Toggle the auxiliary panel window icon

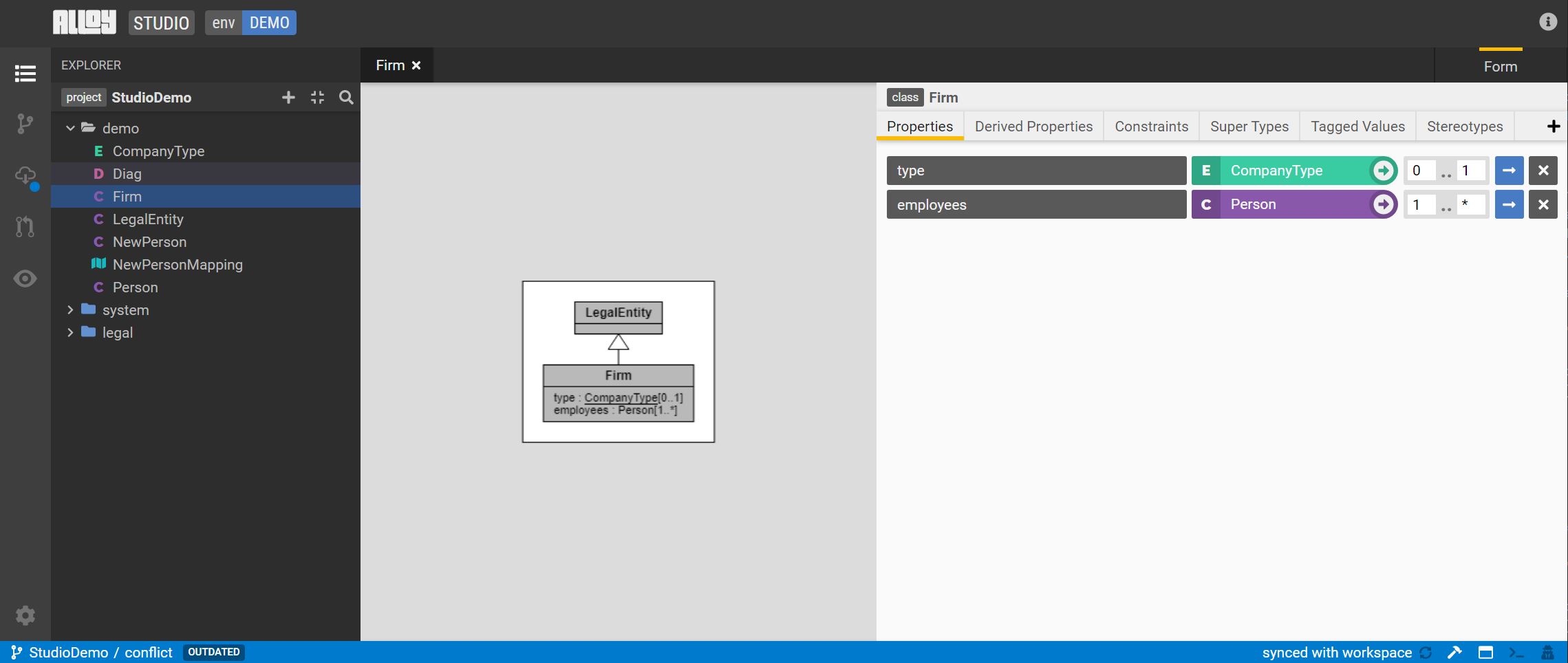[x=1485, y=653]
